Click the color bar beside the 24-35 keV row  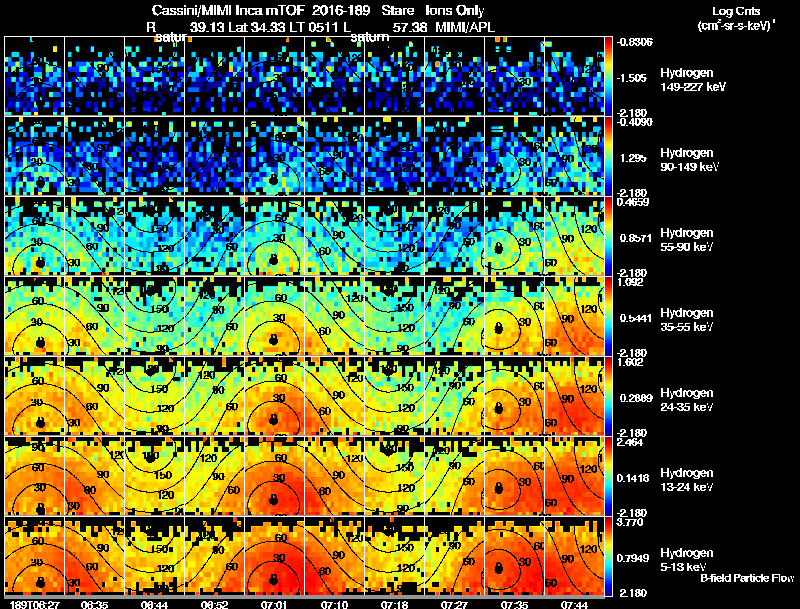coord(608,396)
